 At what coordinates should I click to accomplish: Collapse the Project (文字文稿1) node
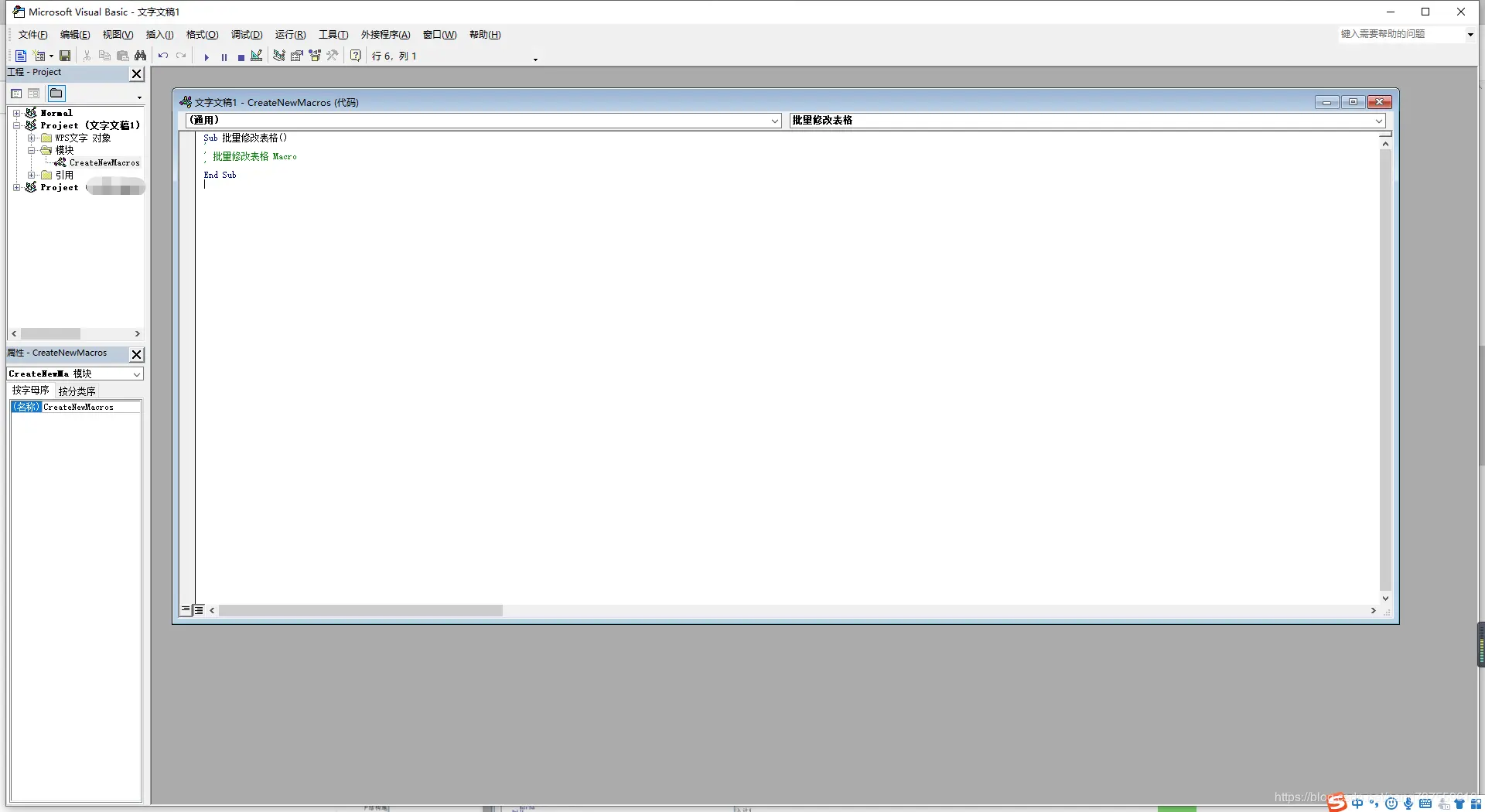(16, 125)
